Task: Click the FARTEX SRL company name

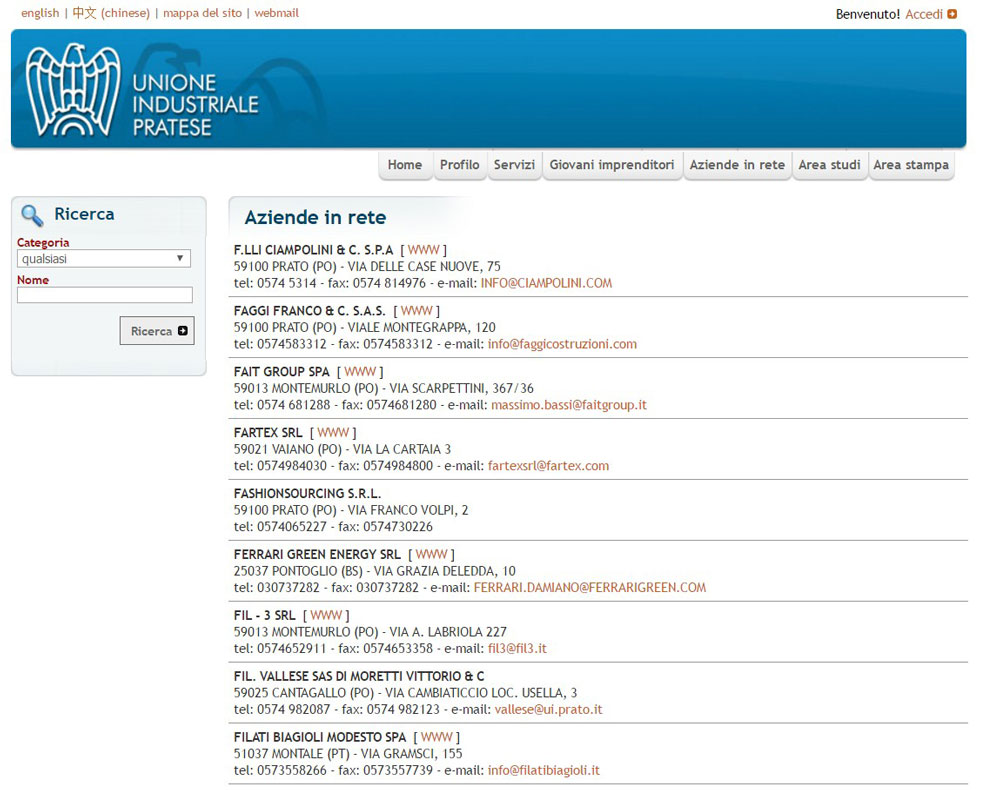Action: coord(268,432)
